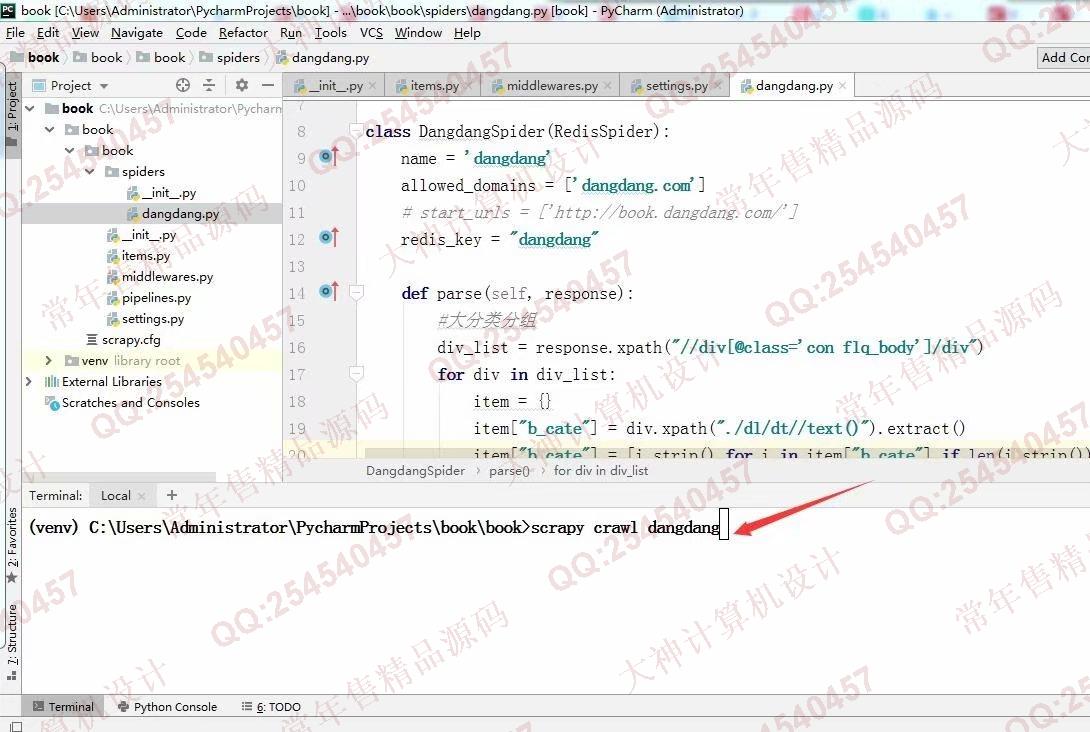Collapse the spiders folder
1090x732 pixels.
coord(90,171)
